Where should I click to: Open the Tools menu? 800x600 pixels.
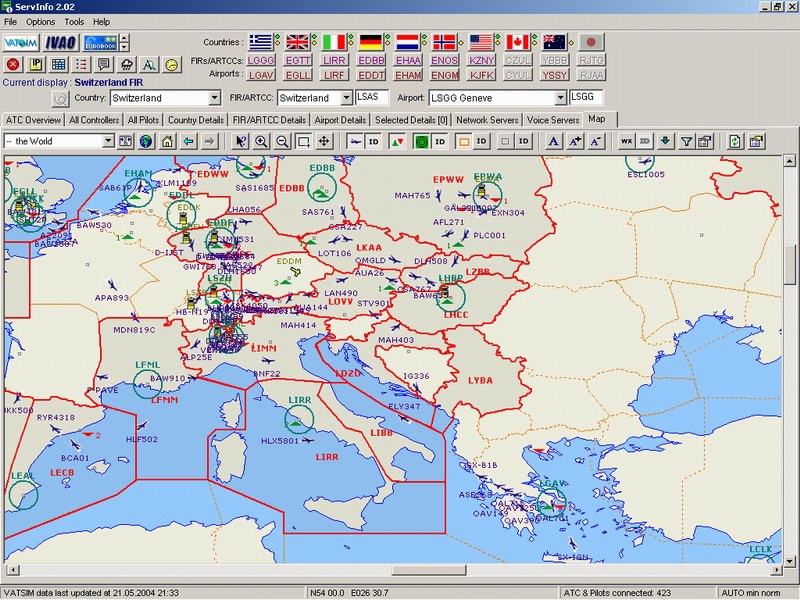[x=74, y=21]
